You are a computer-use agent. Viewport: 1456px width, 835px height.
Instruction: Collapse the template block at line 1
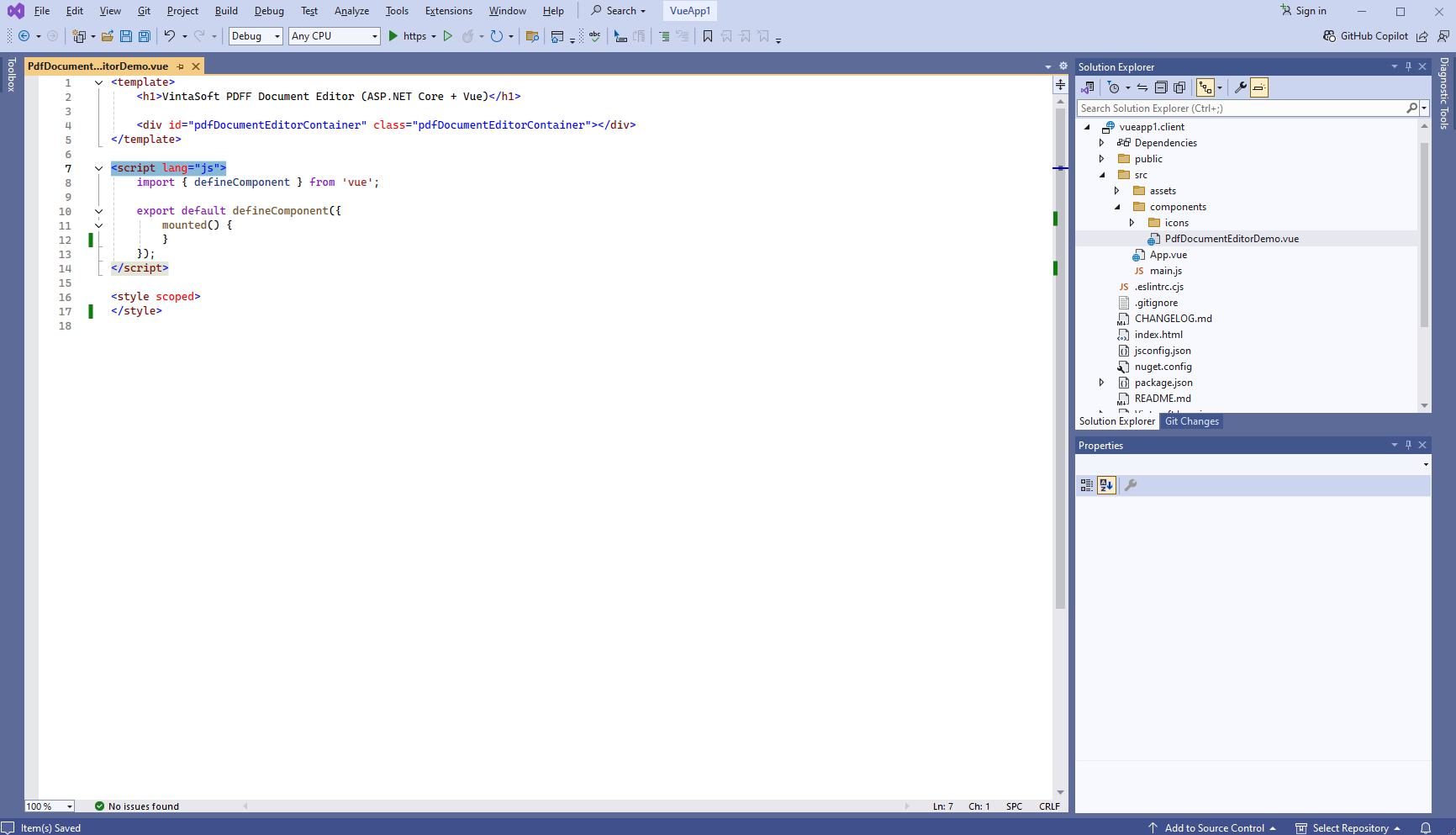pyautogui.click(x=98, y=82)
